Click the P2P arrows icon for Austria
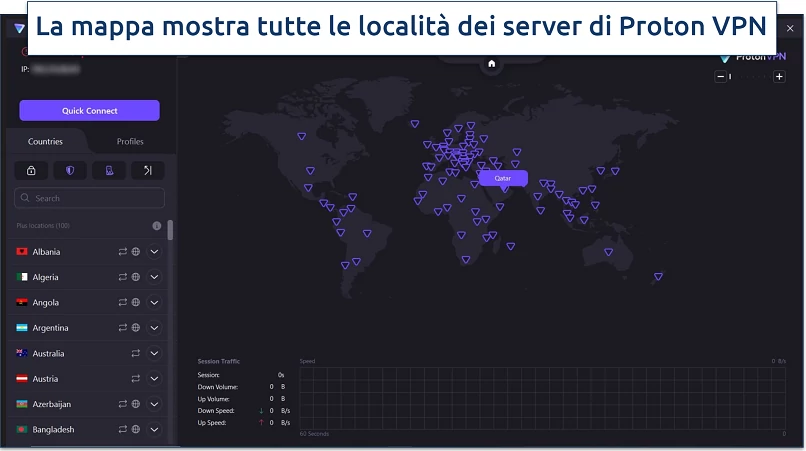 tap(136, 378)
